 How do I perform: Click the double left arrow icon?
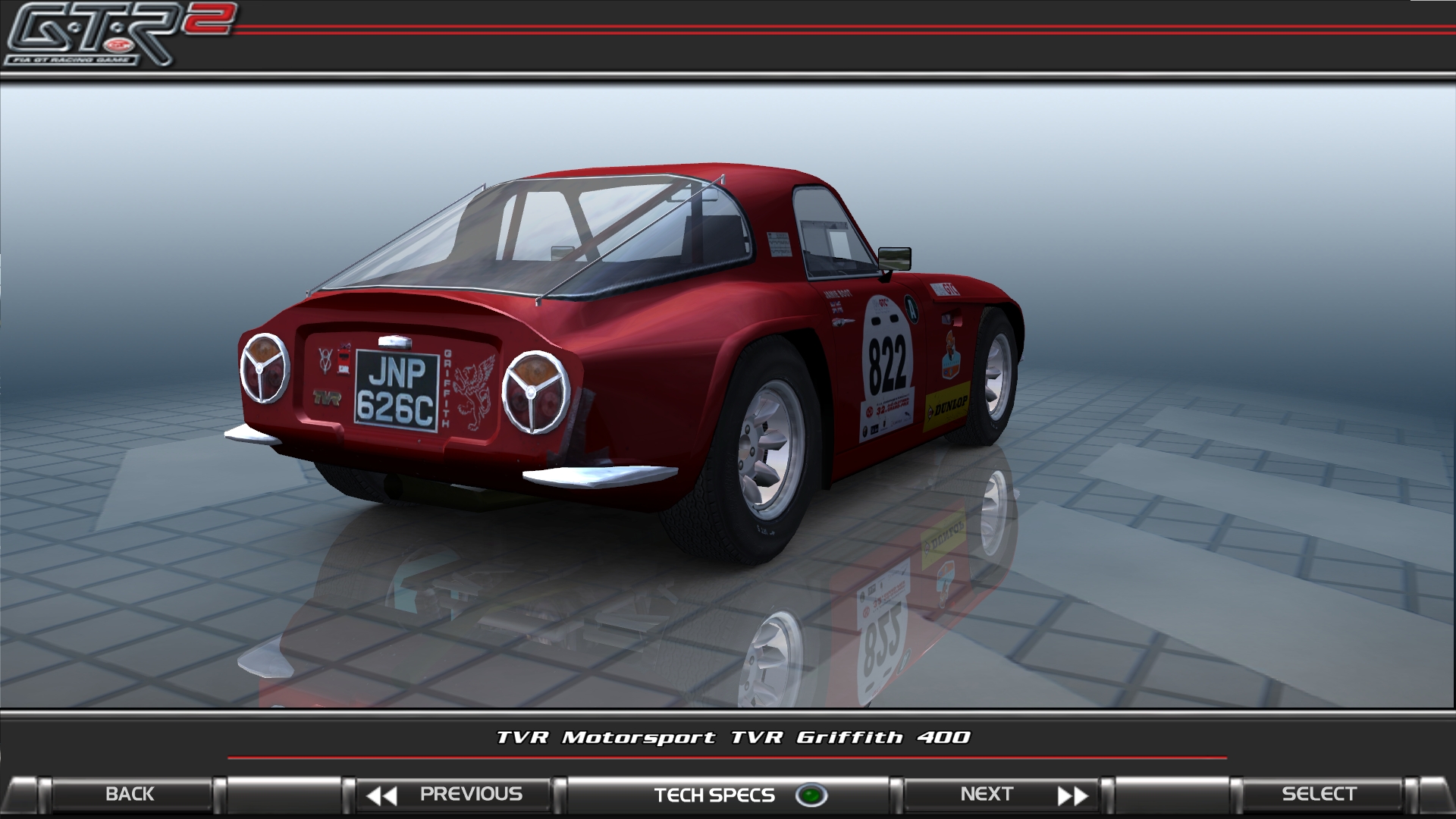[x=381, y=795]
